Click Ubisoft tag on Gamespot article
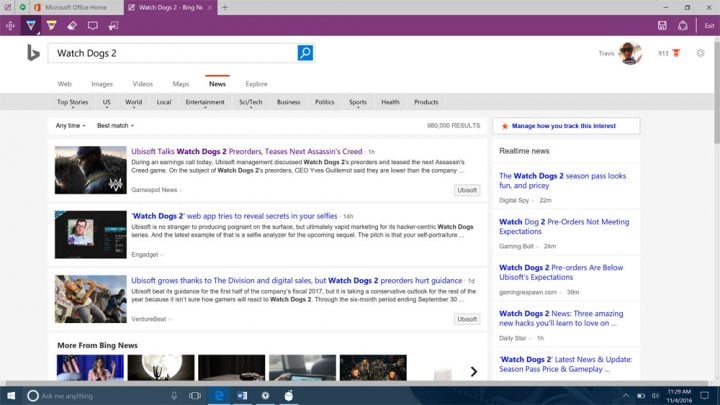The image size is (720, 405). tap(467, 190)
